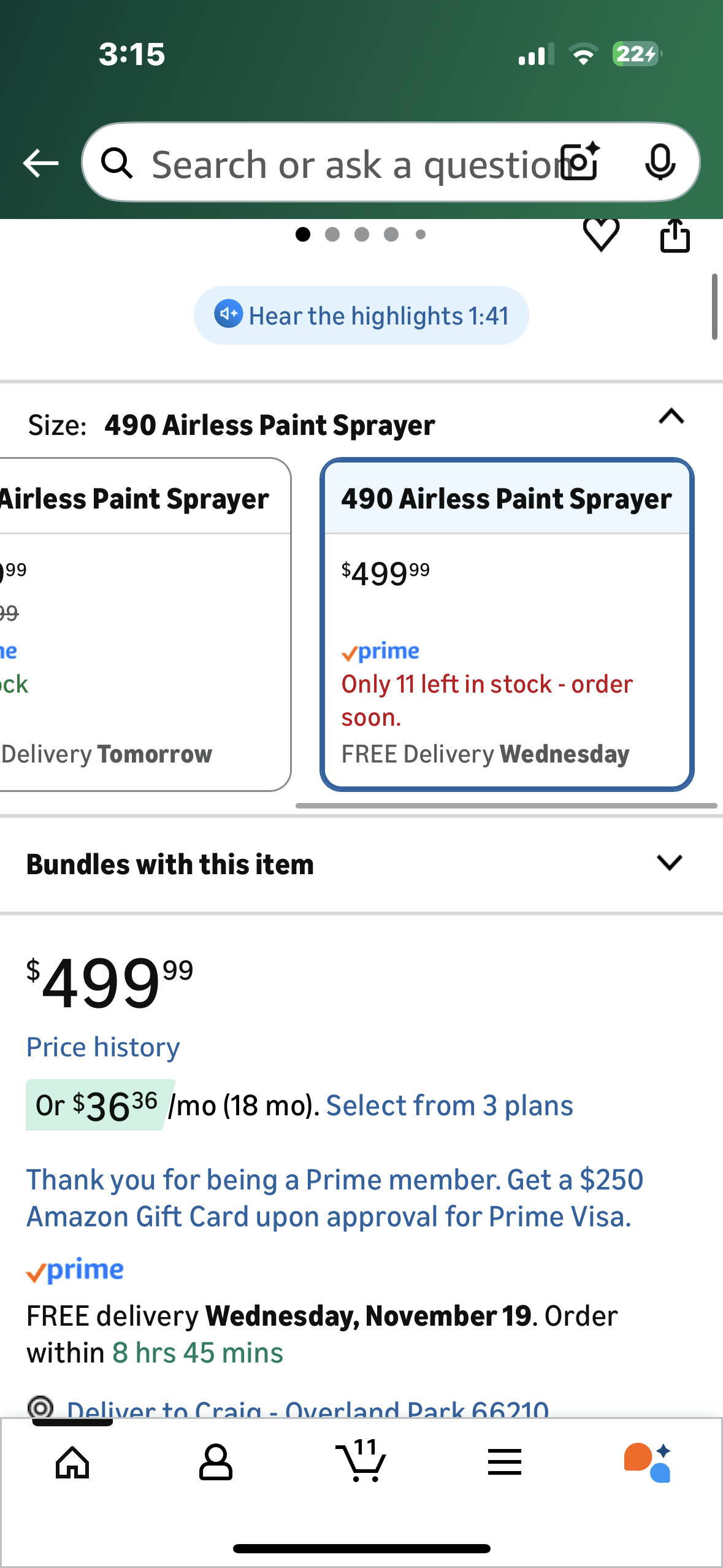Viewport: 723px width, 1568px height.
Task: Open camera lens visual search
Action: pos(580,162)
